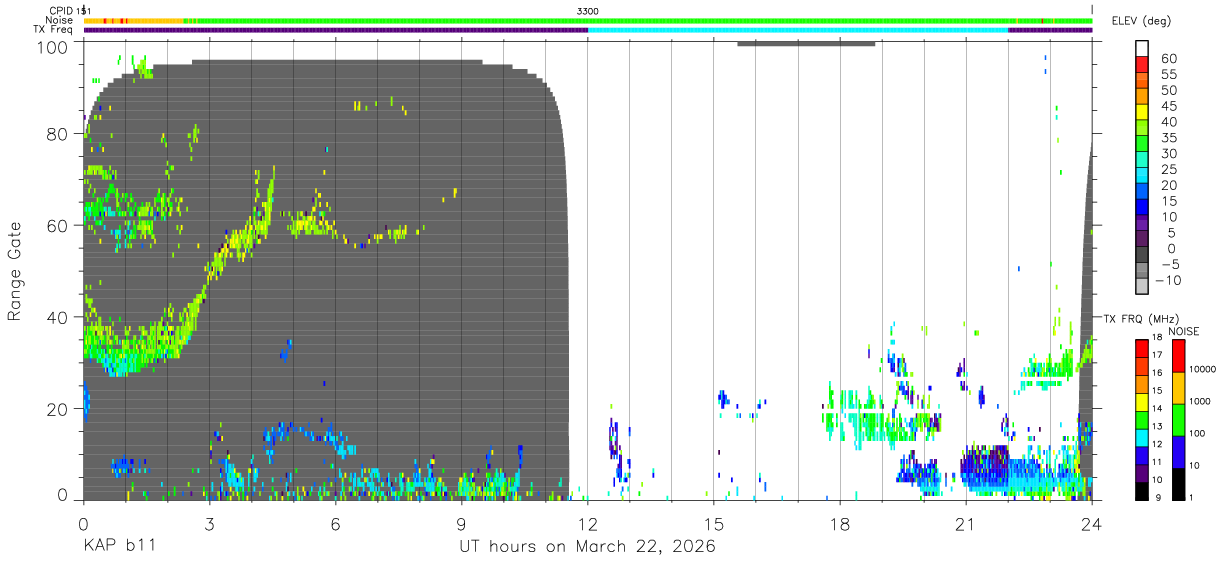Click the 9 hour tick label on x-axis
The height and width of the screenshot is (567, 1228).
pos(462,522)
